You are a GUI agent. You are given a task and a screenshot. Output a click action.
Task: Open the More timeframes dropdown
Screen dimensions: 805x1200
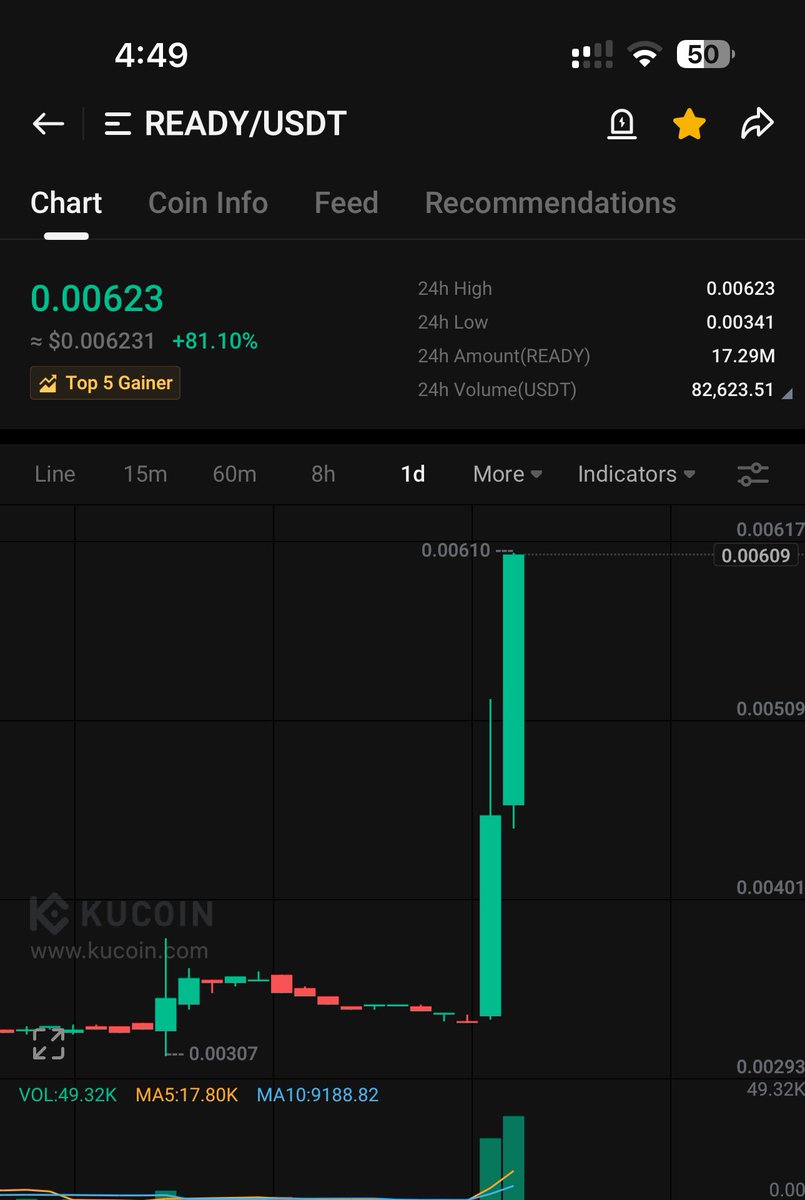(x=508, y=474)
